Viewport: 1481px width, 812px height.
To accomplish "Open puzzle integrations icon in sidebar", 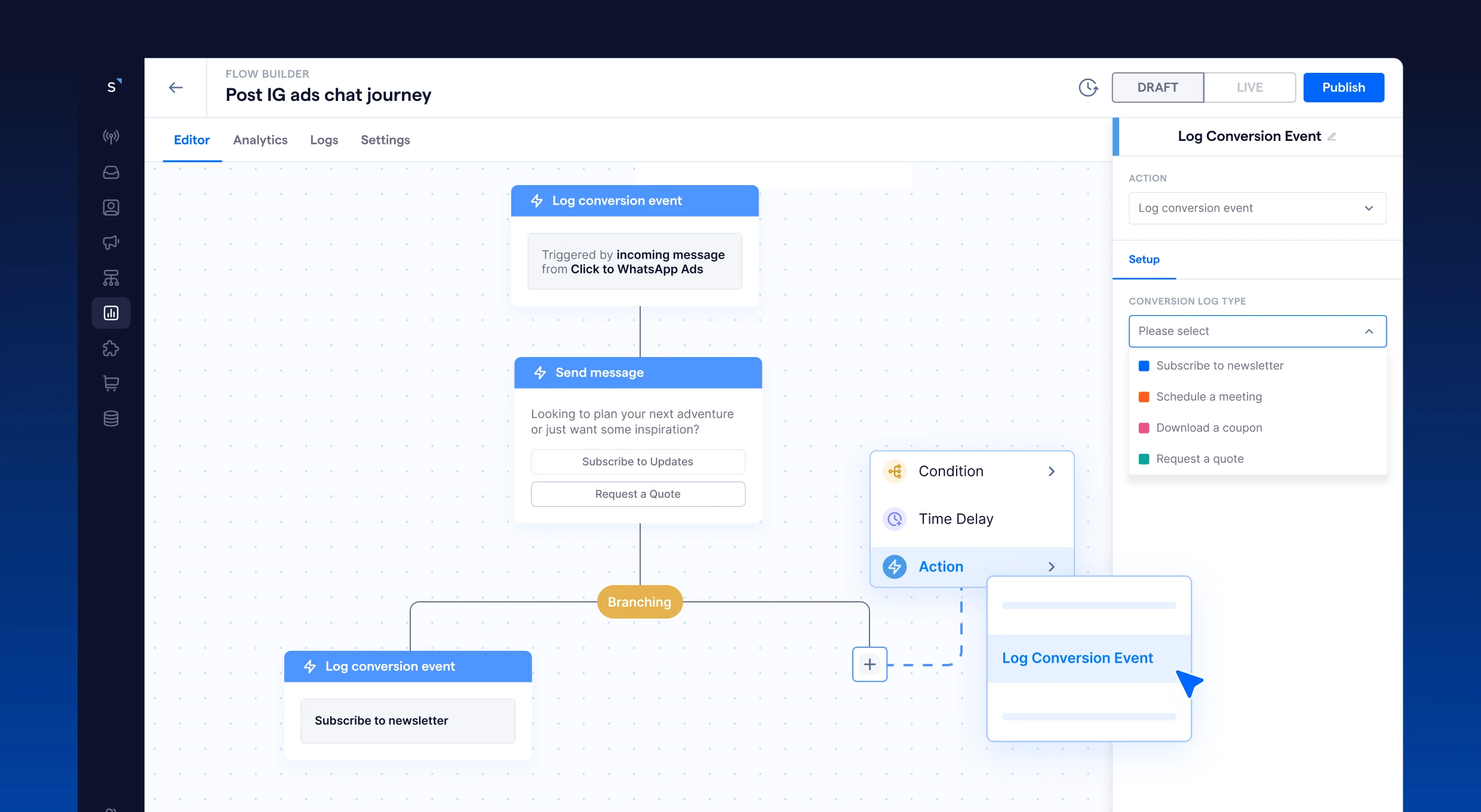I will (111, 349).
